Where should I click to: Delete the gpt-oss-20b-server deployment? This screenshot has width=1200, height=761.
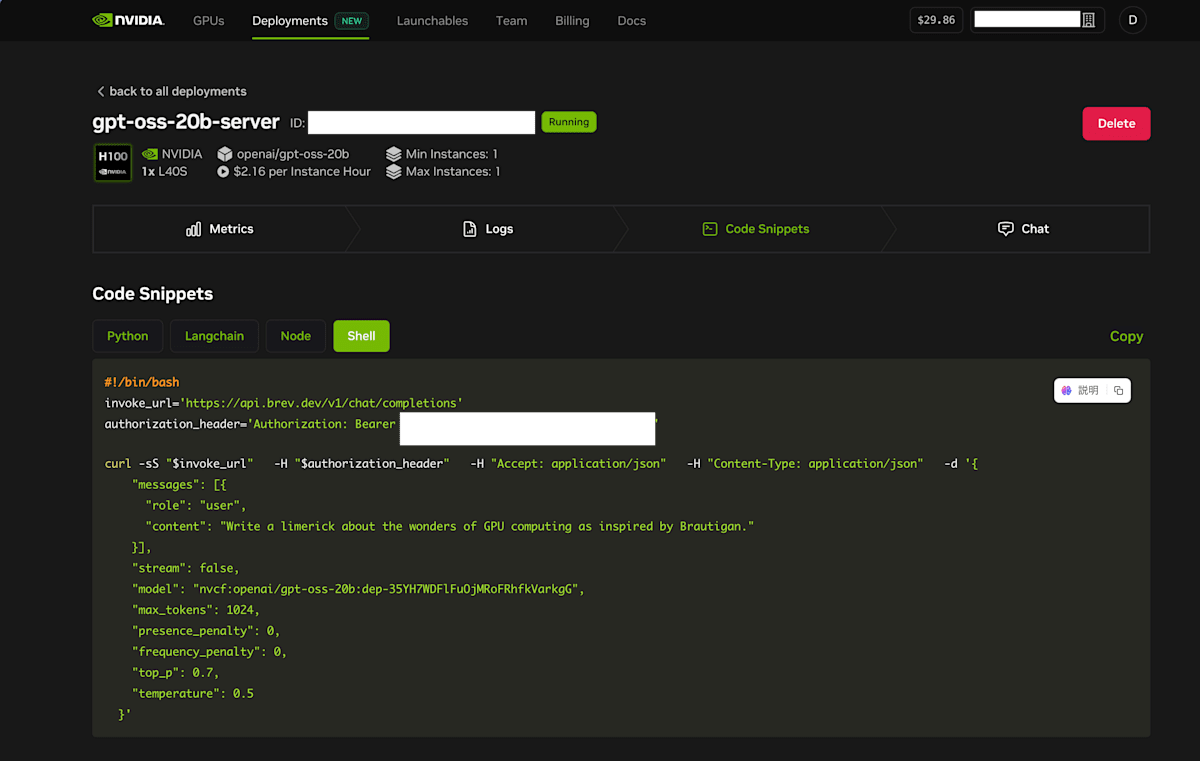click(1116, 124)
